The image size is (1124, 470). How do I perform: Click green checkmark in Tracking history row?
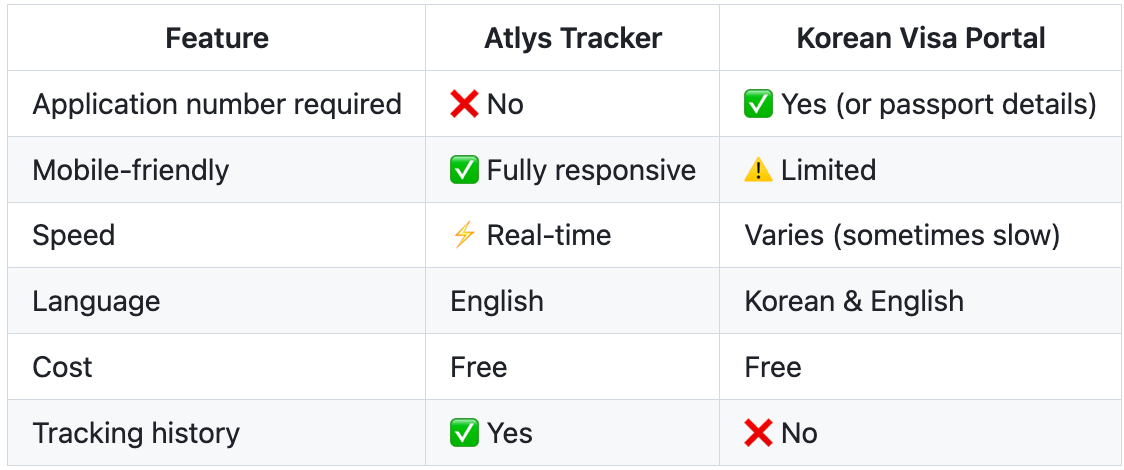[464, 433]
